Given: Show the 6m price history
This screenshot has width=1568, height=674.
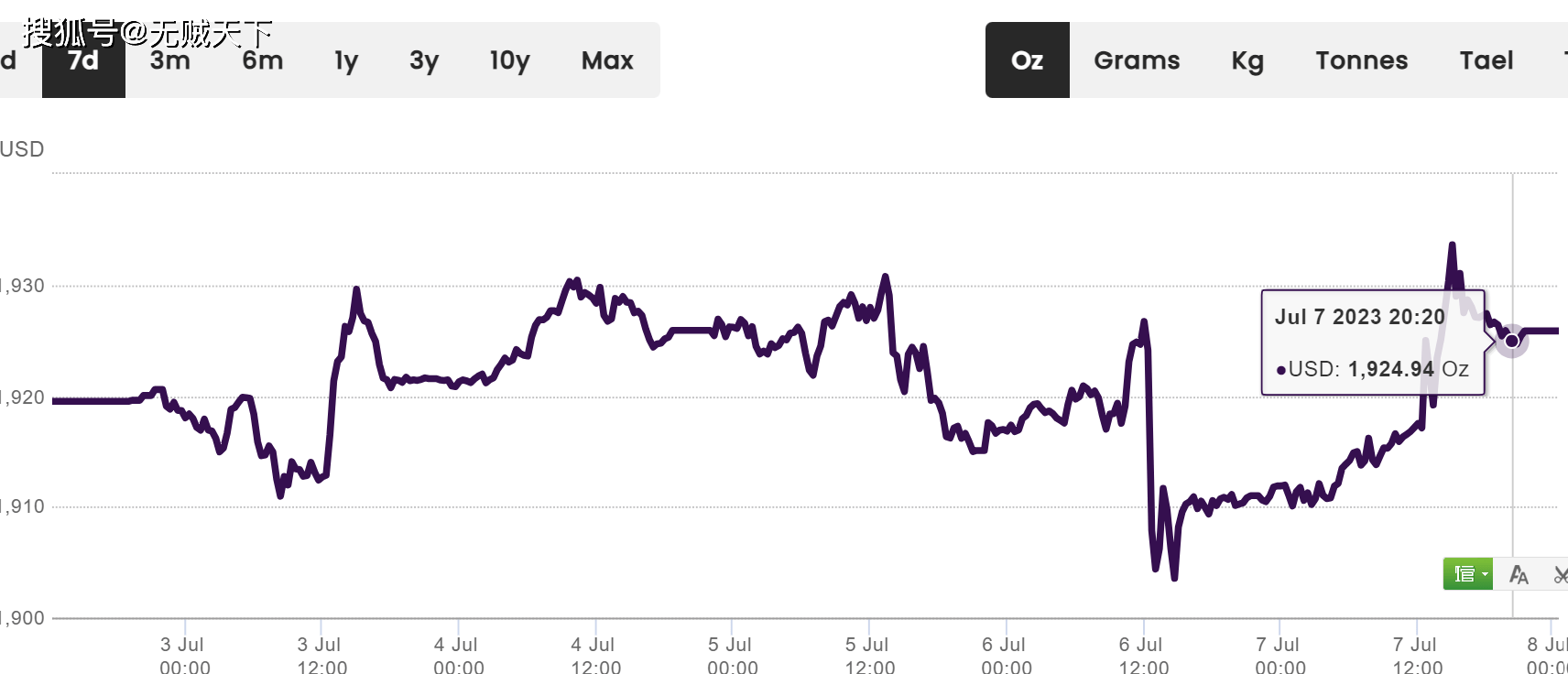Looking at the screenshot, I should point(263,60).
